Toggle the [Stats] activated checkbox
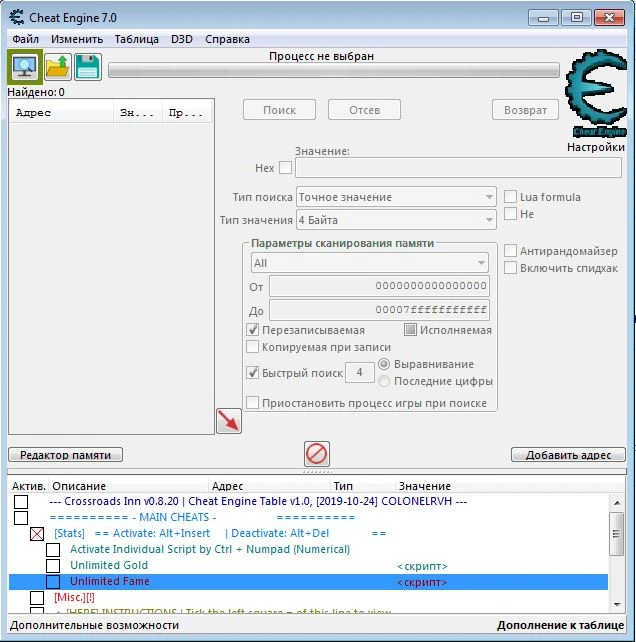Viewport: 636px width, 642px height. 37,533
